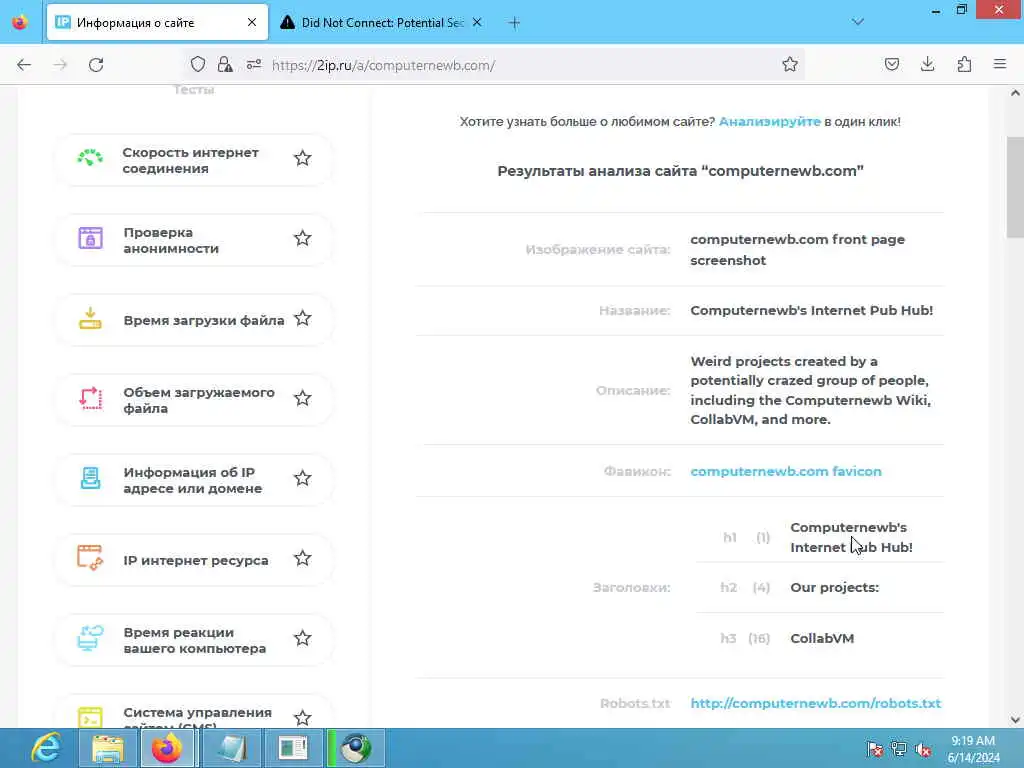Favorite 'Информация об IP адресе' with its star
This screenshot has width=1024, height=768.
302,478
